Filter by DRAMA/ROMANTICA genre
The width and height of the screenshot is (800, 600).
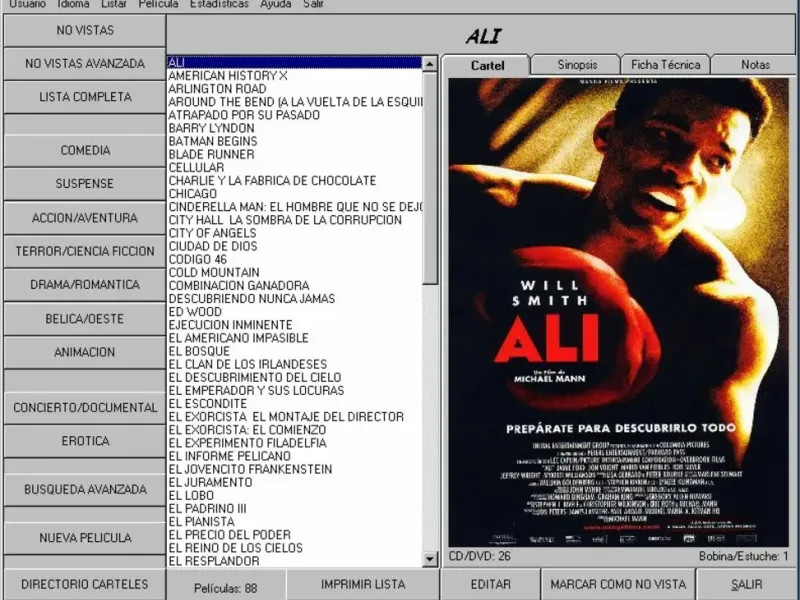coord(85,285)
